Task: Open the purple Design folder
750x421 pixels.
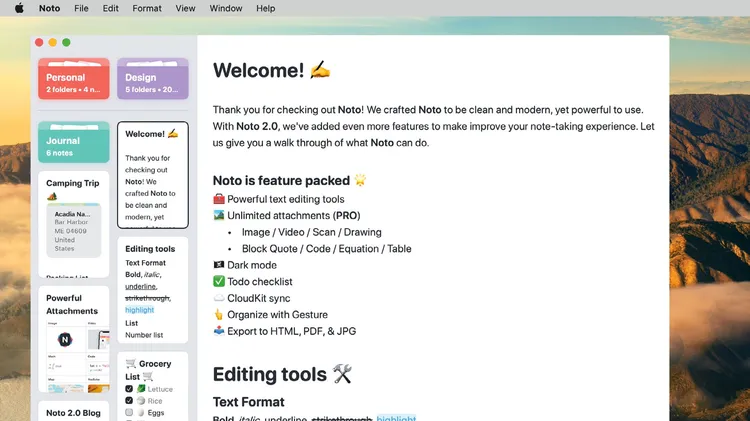Action: (153, 79)
